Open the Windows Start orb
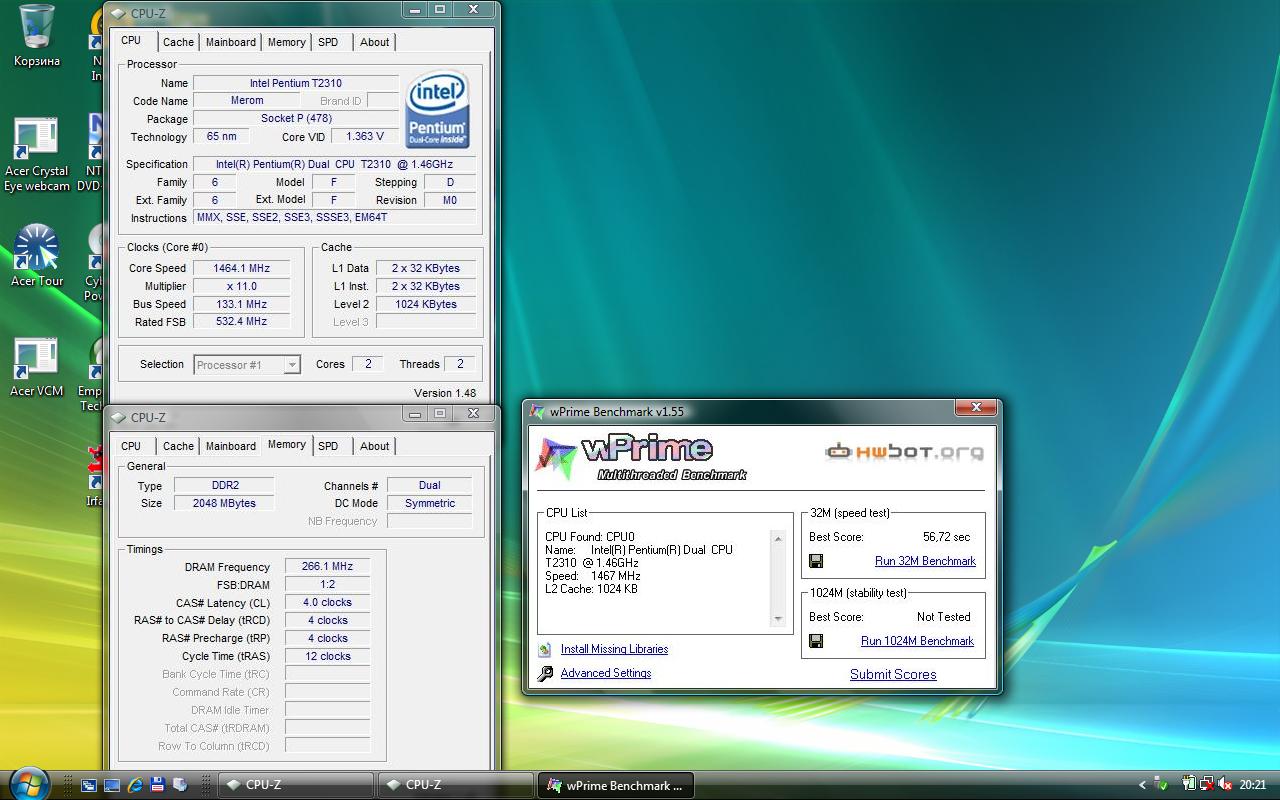The height and width of the screenshot is (800, 1280). [29, 783]
